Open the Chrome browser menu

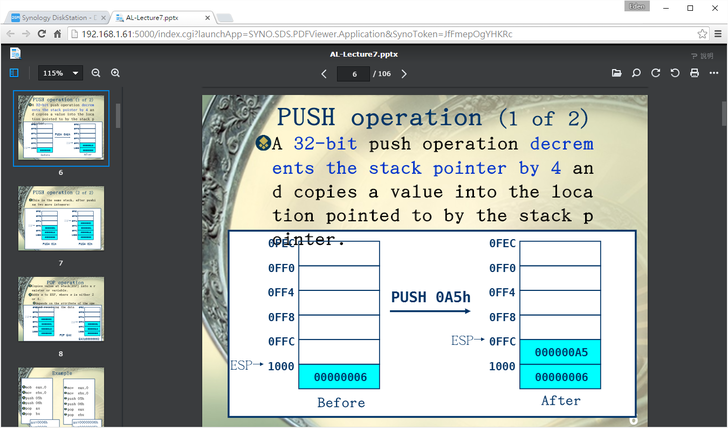(717, 33)
